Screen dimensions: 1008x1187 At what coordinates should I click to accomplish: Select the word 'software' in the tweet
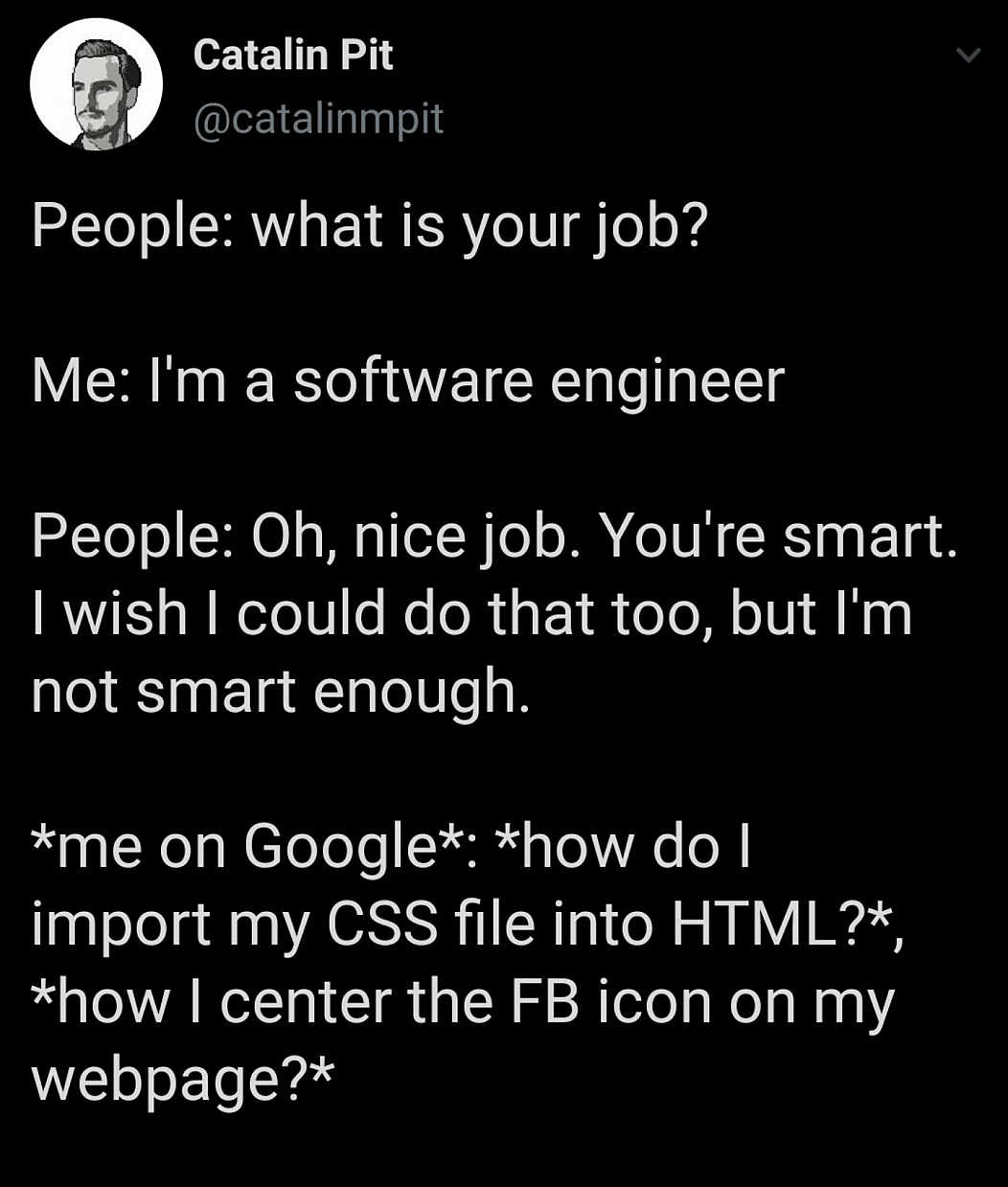point(413,380)
